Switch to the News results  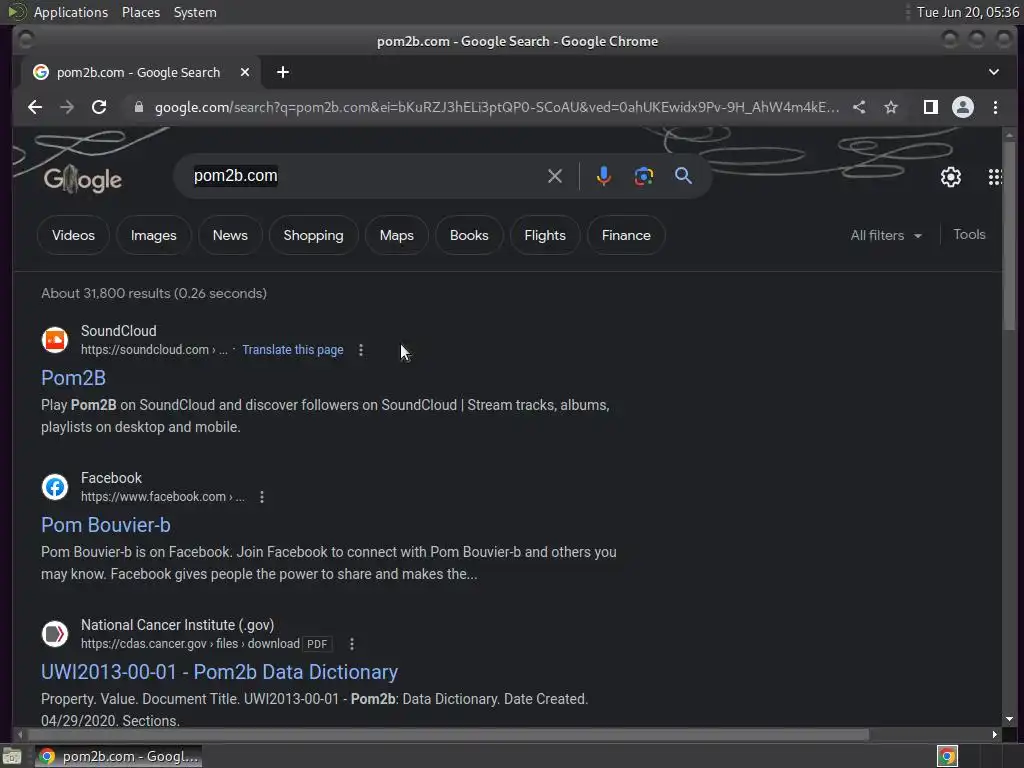(x=230, y=235)
